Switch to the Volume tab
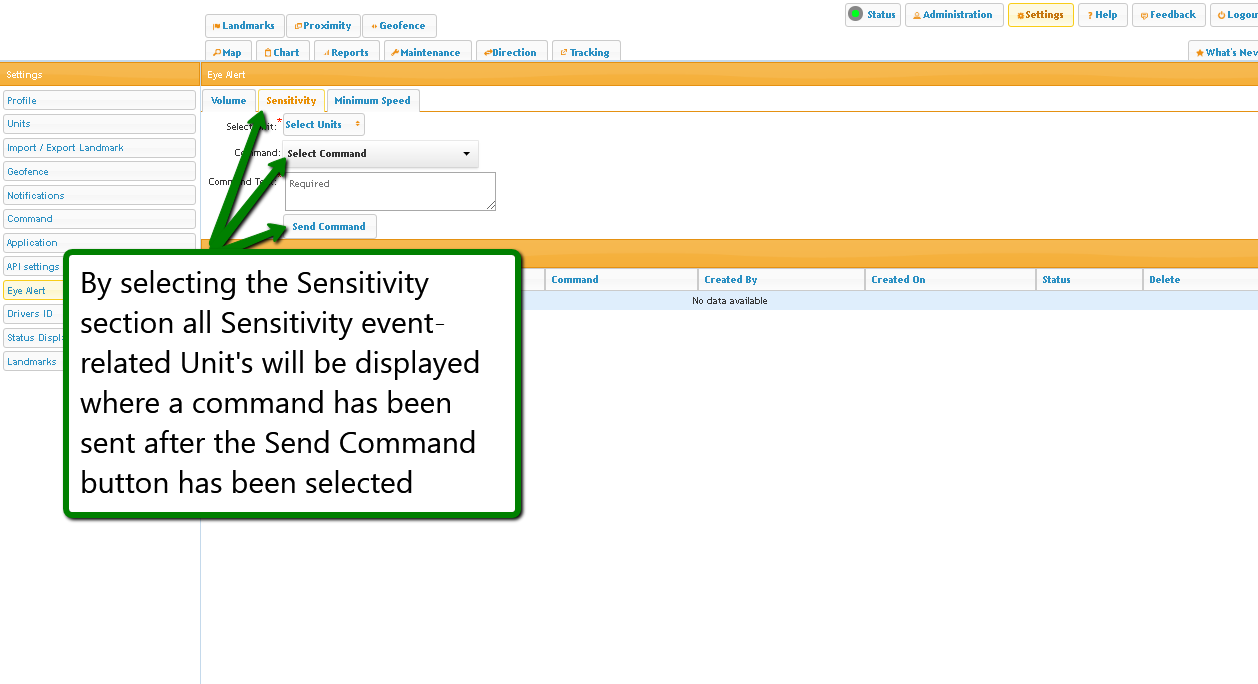This screenshot has height=684, width=1258. point(228,101)
